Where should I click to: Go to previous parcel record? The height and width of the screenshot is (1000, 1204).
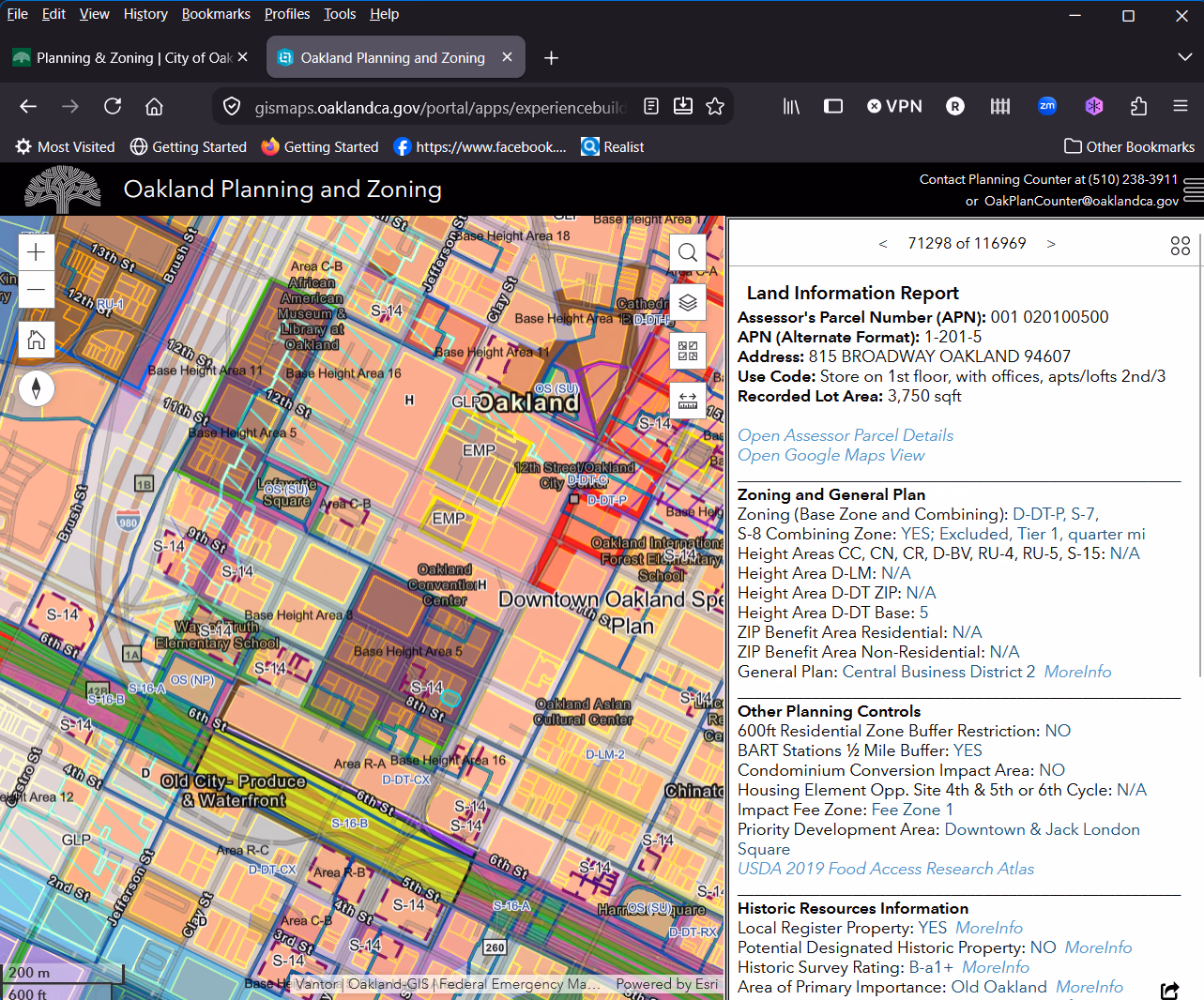(883, 244)
